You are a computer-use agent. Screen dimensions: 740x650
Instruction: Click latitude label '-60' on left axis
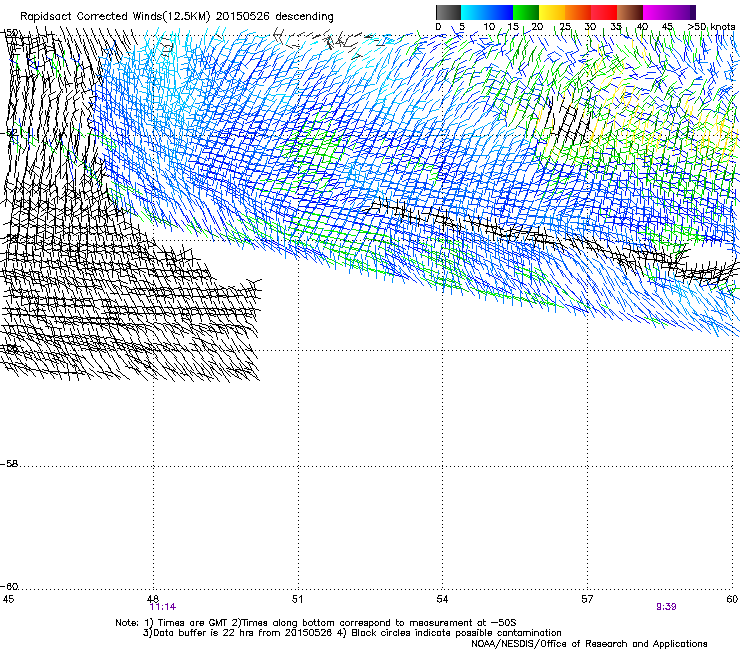pos(9,586)
